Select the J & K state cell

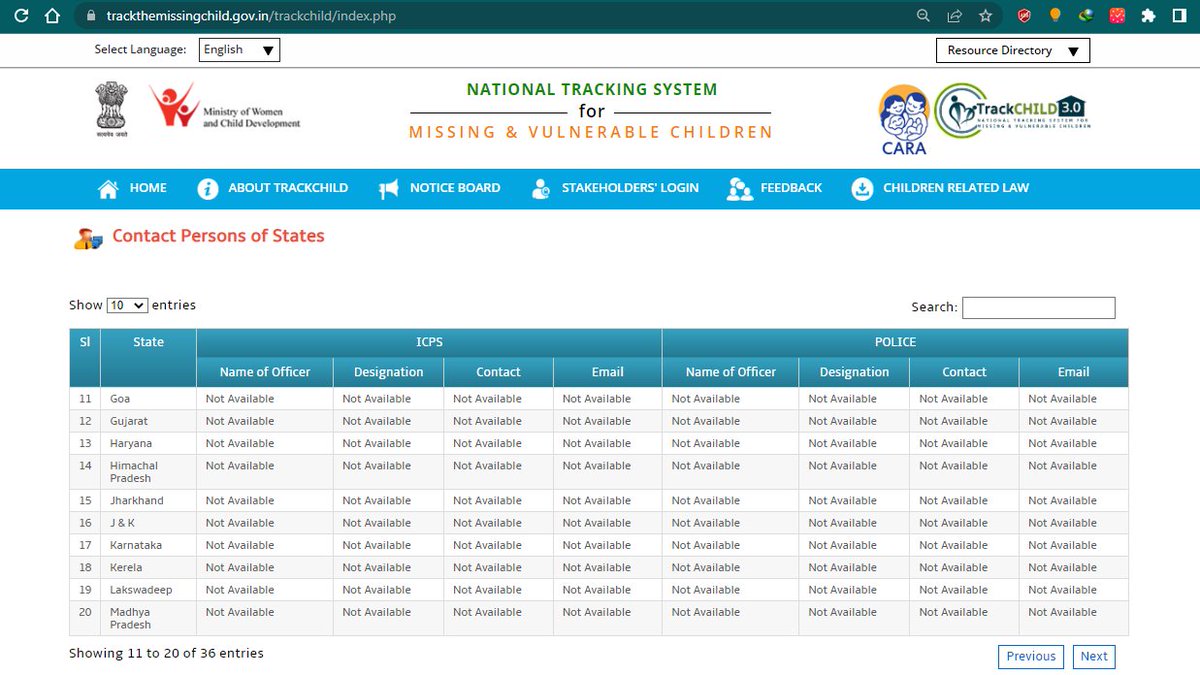tap(148, 523)
